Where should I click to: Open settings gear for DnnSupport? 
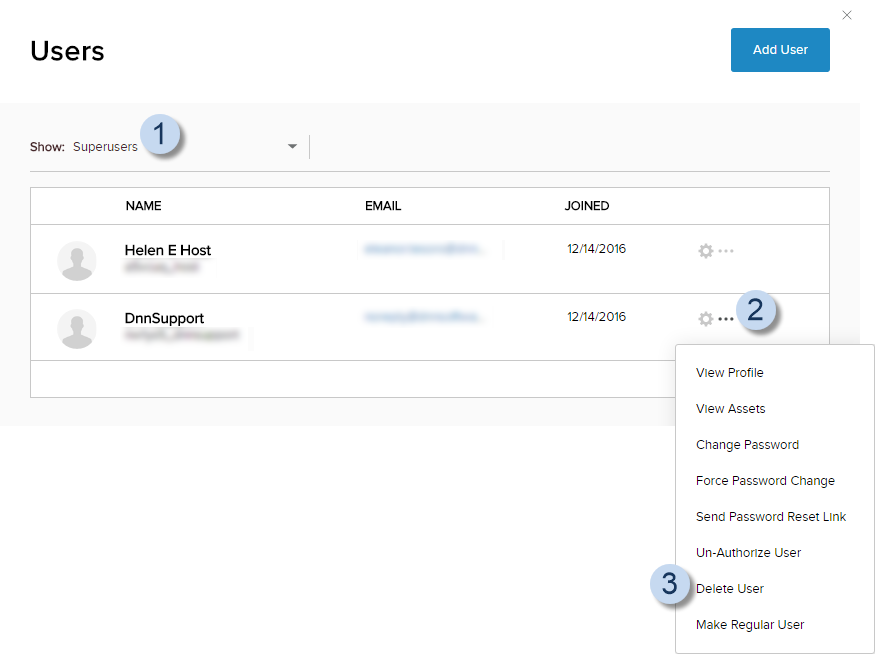(x=705, y=319)
